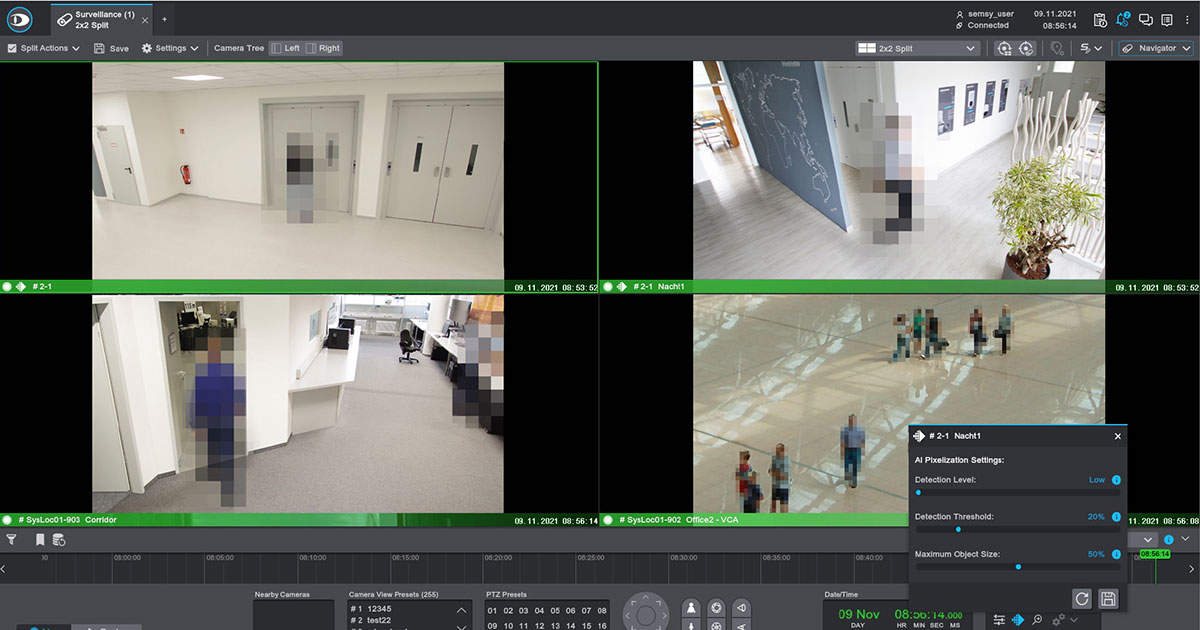1200x630 pixels.
Task: Click the notification bell icon
Action: click(1123, 19)
